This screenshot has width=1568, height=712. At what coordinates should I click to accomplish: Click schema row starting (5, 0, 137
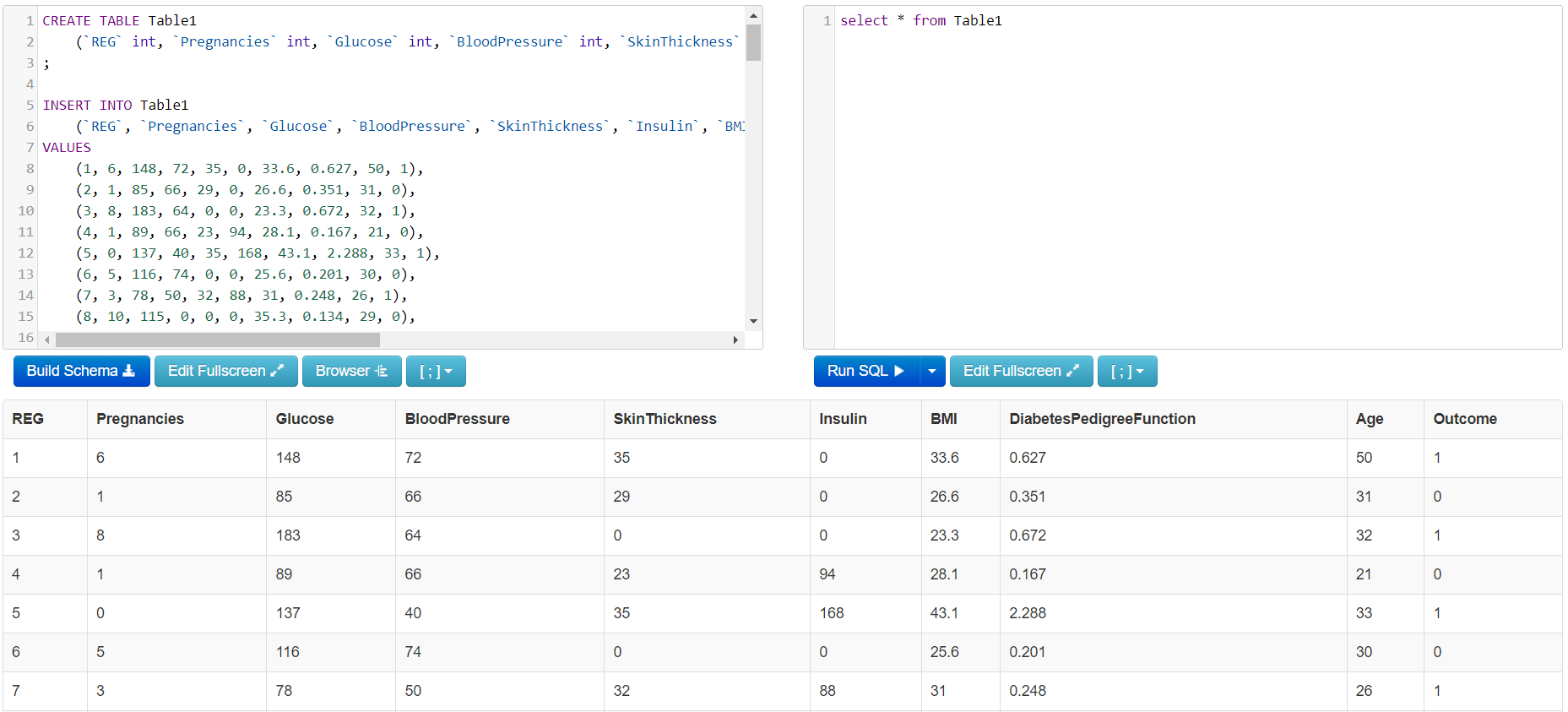point(258,253)
